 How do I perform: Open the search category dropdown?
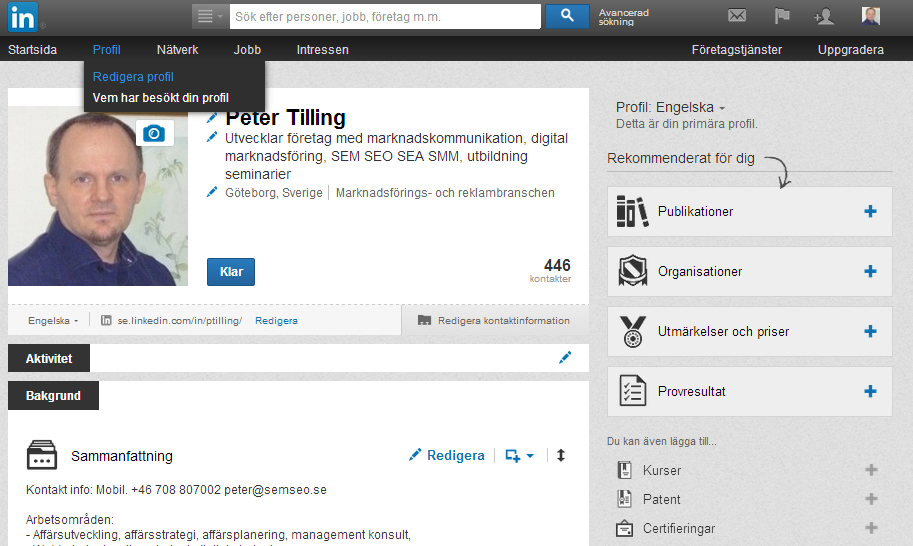pos(210,16)
